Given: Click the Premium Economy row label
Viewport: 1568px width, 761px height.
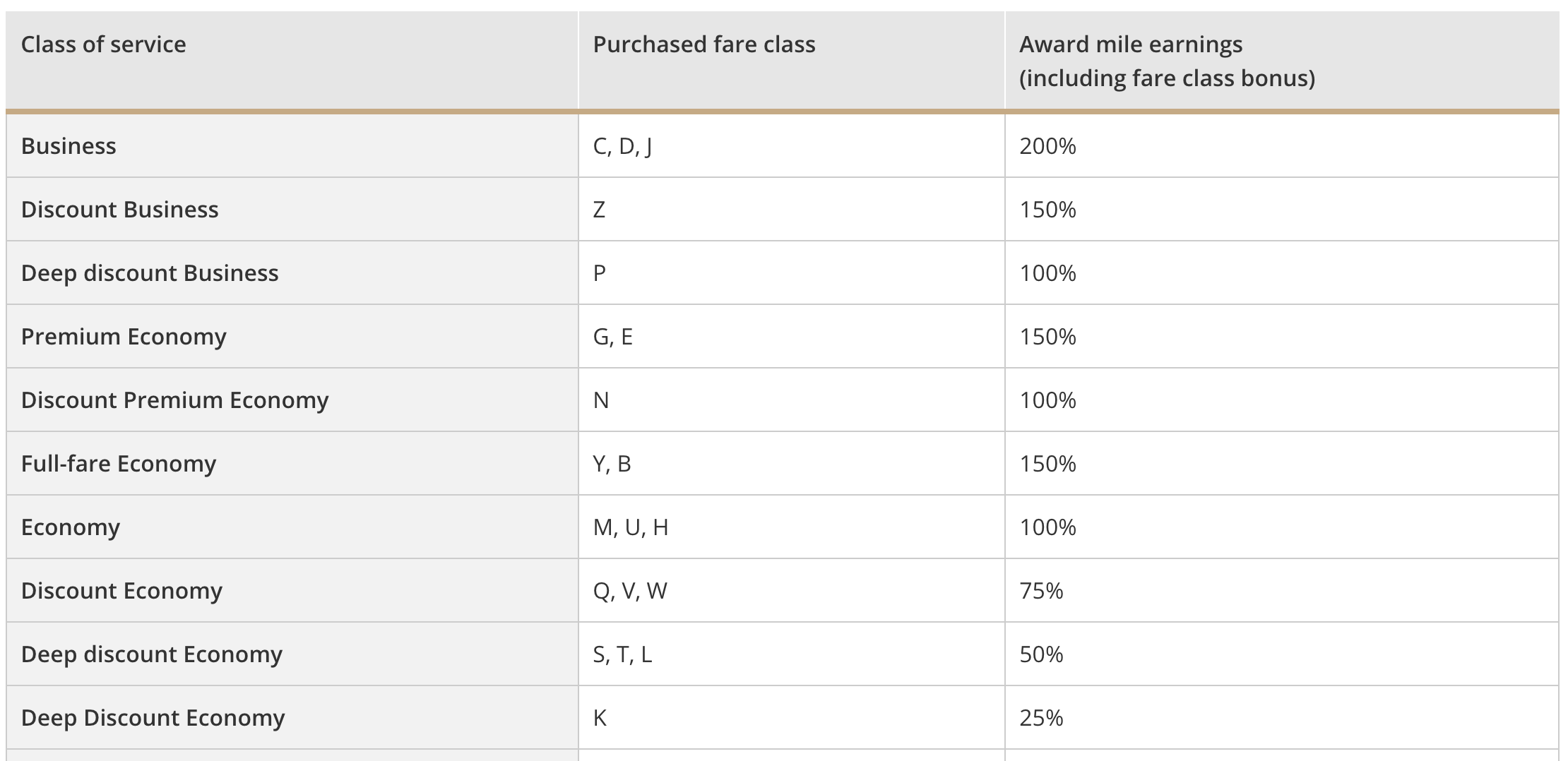Looking at the screenshot, I should (x=124, y=337).
